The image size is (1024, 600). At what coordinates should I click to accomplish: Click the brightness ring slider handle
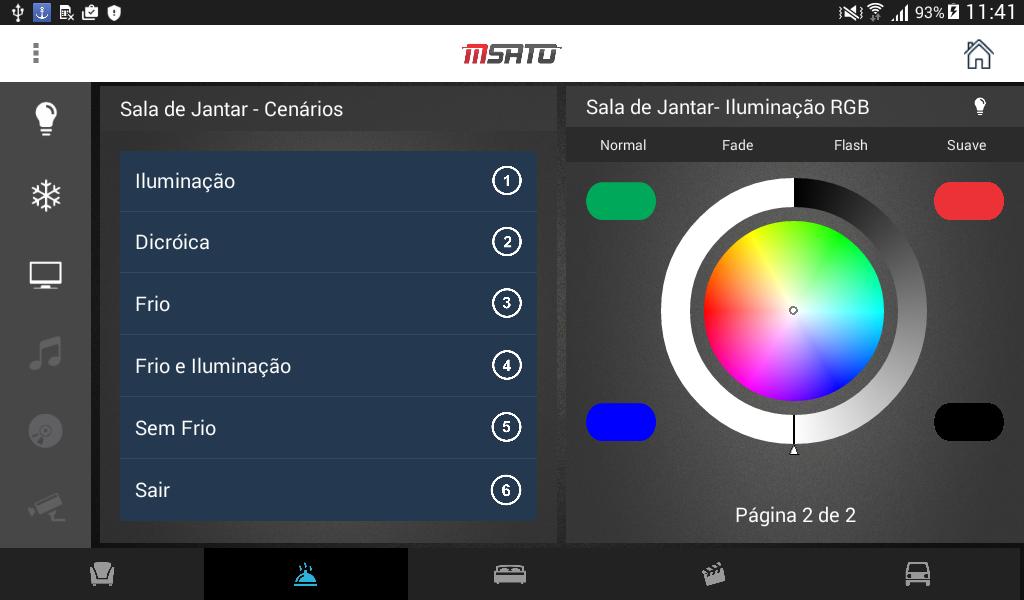[793, 450]
